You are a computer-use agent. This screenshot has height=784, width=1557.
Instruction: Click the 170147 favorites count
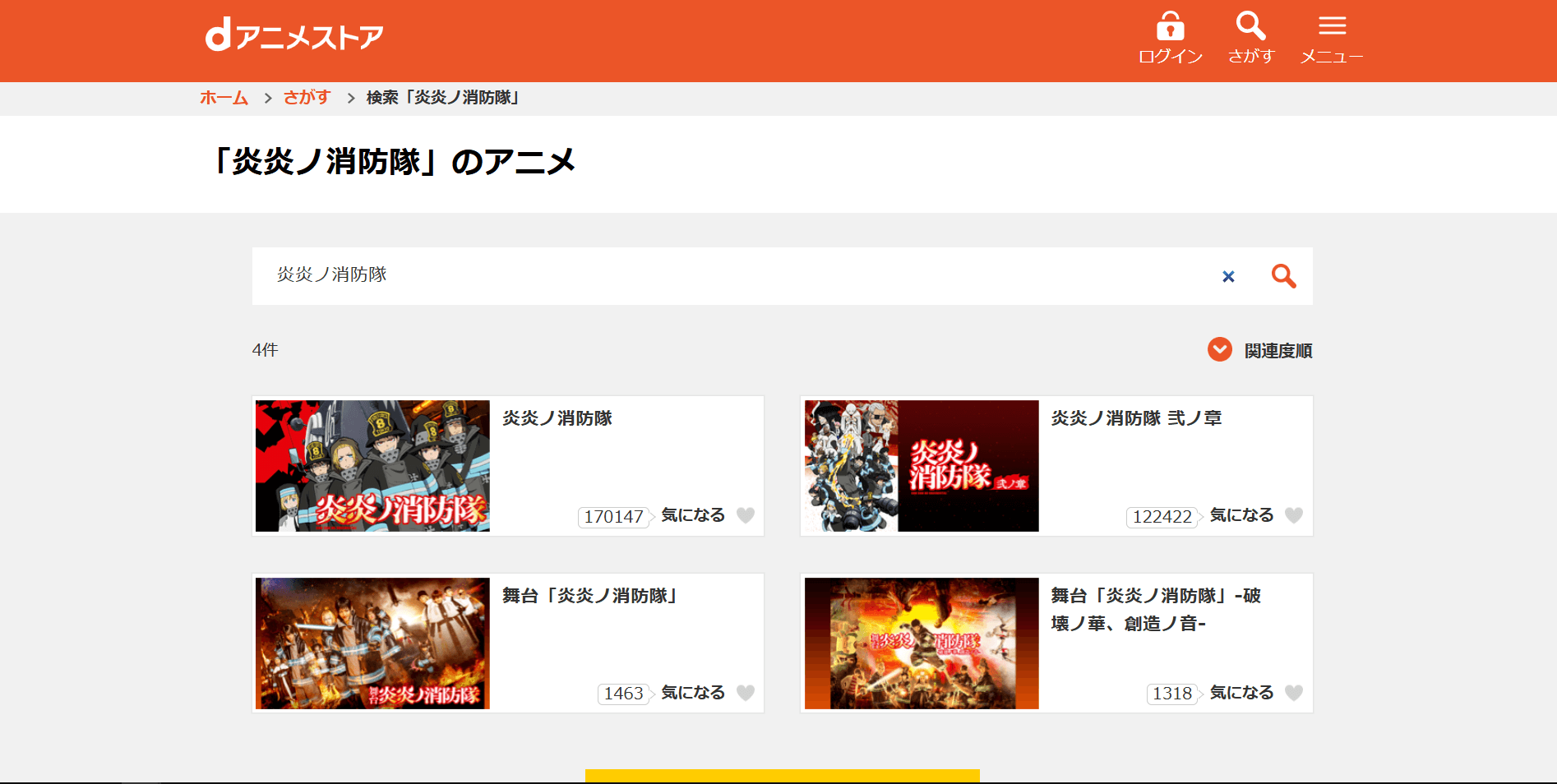pos(613,517)
